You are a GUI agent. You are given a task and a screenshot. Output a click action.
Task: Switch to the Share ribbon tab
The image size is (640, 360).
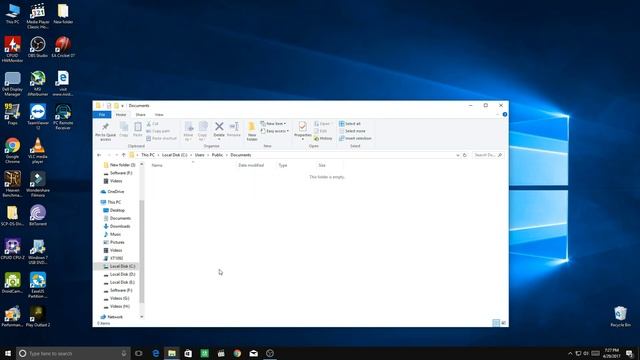140,115
